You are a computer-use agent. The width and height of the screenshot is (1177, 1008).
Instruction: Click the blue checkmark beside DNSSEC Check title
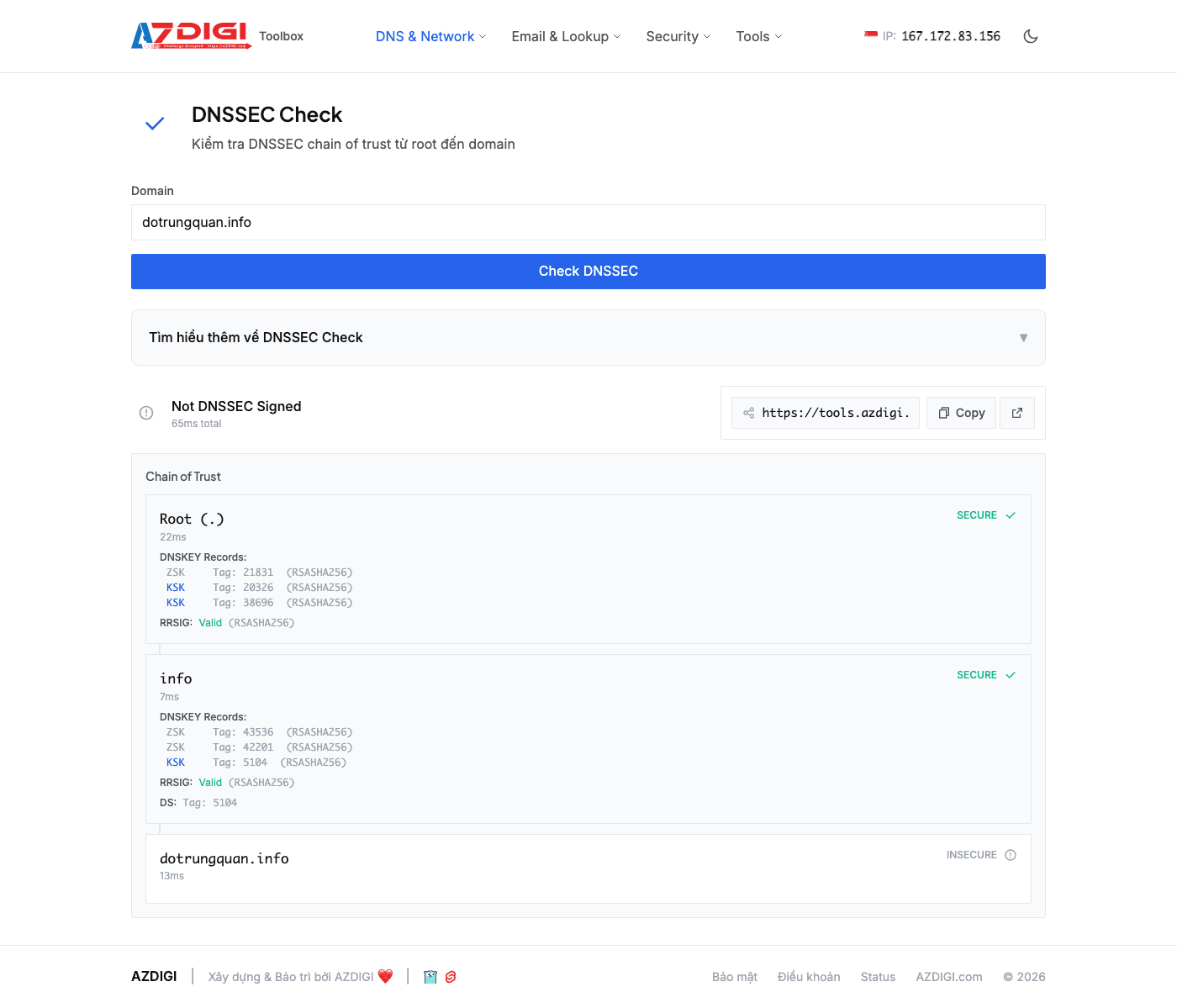[x=155, y=123]
